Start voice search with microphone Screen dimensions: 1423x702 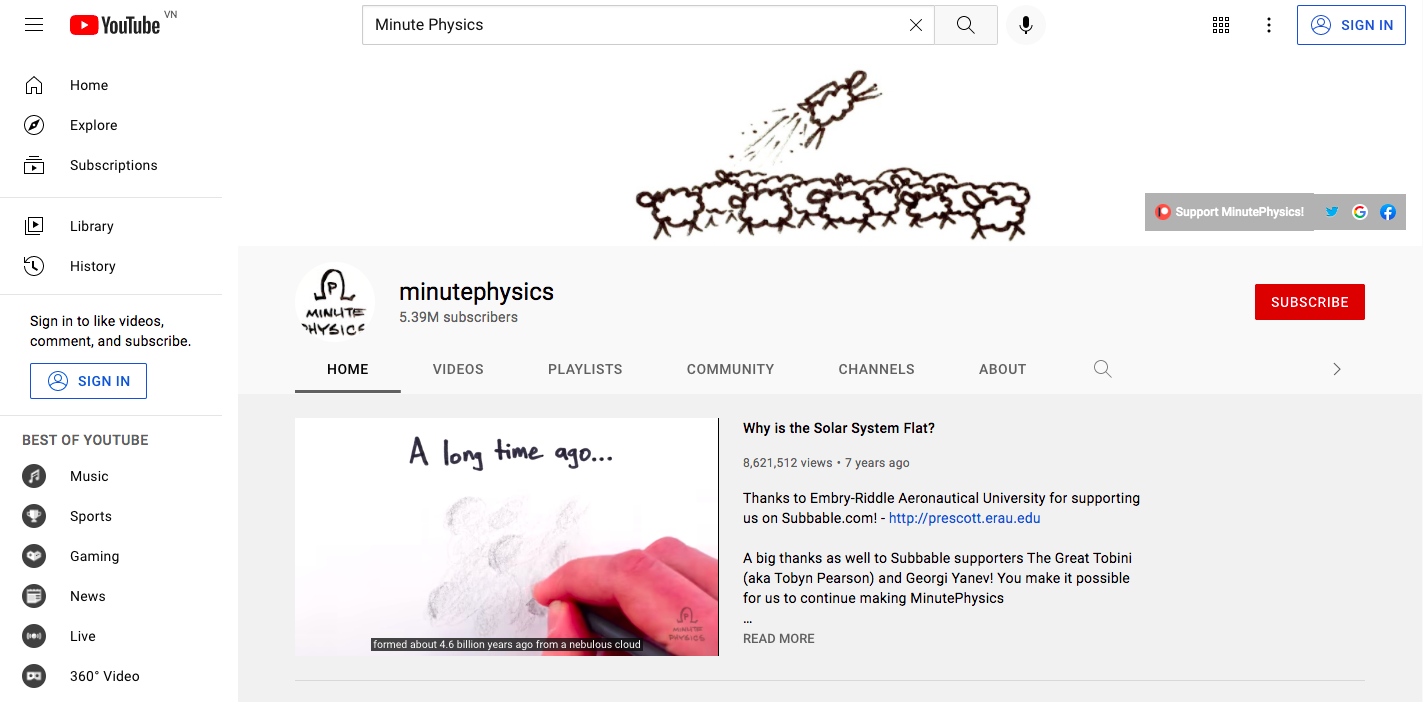1025,25
